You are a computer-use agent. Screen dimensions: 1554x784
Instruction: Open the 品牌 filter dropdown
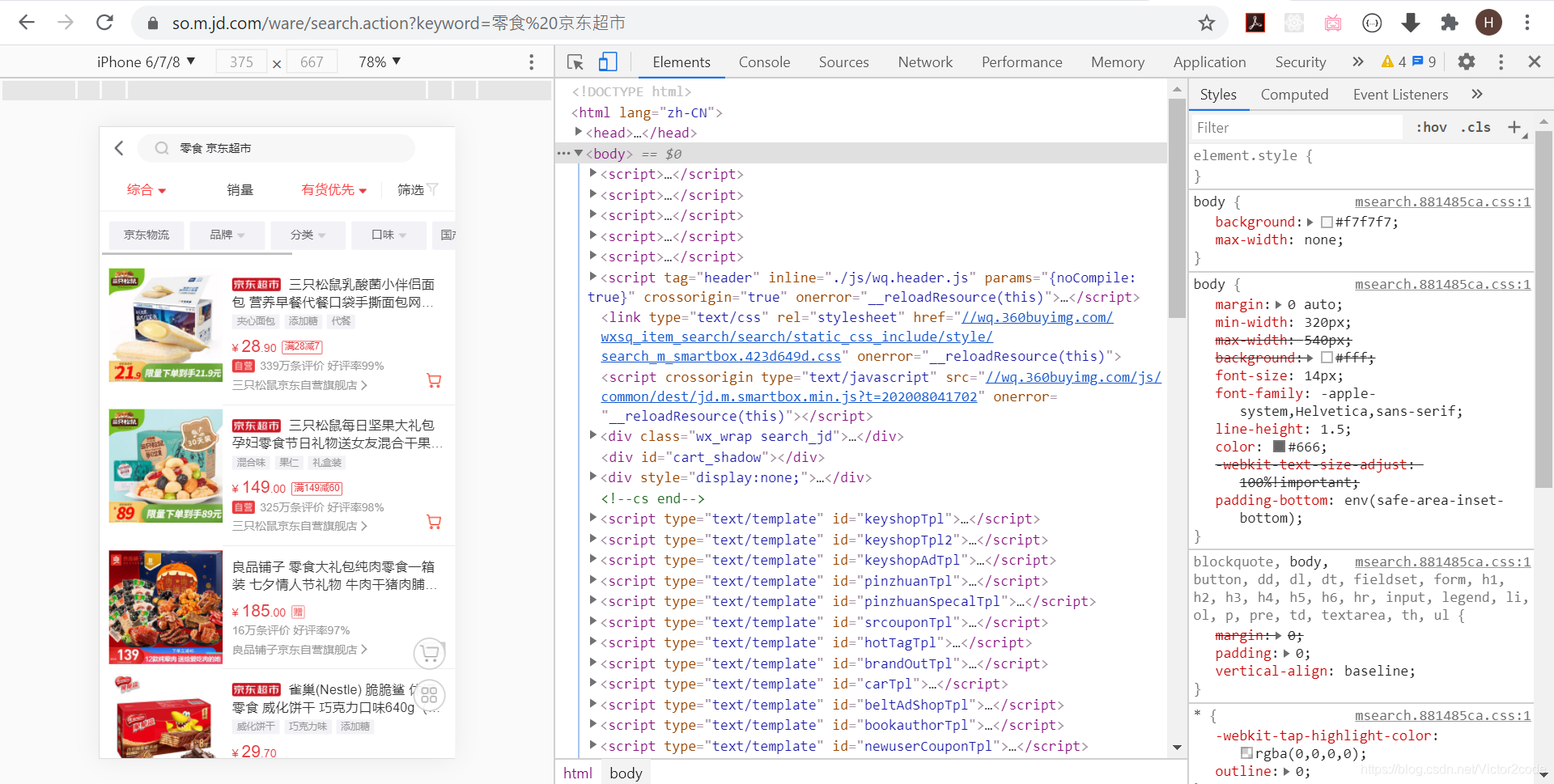[x=227, y=235]
